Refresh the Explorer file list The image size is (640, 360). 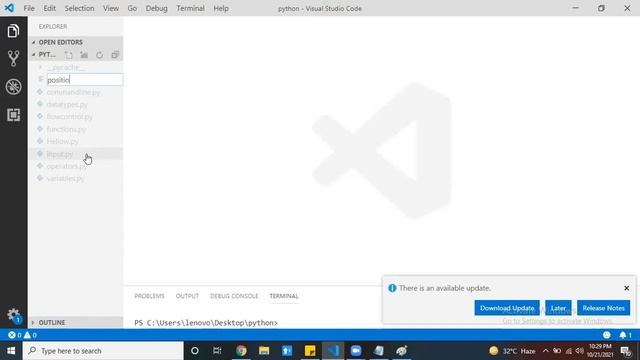coord(100,55)
